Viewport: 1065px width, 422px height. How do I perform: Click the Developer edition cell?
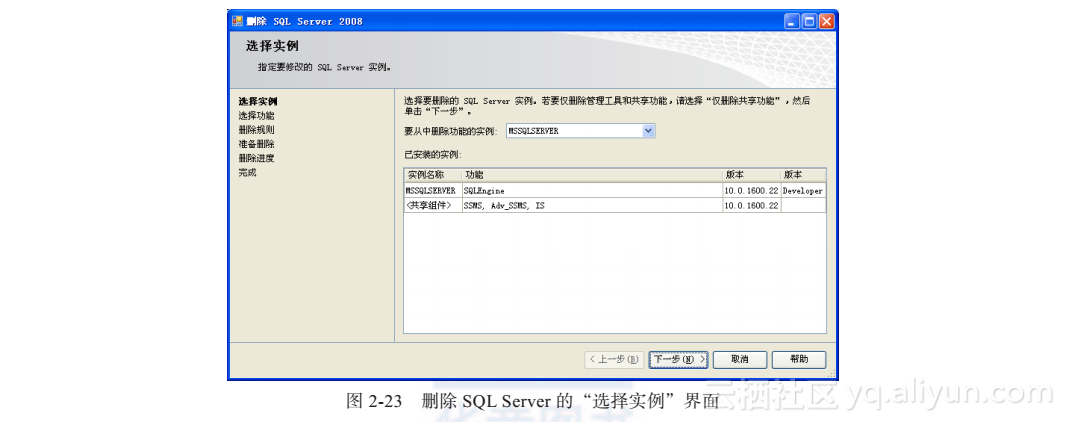(803, 191)
